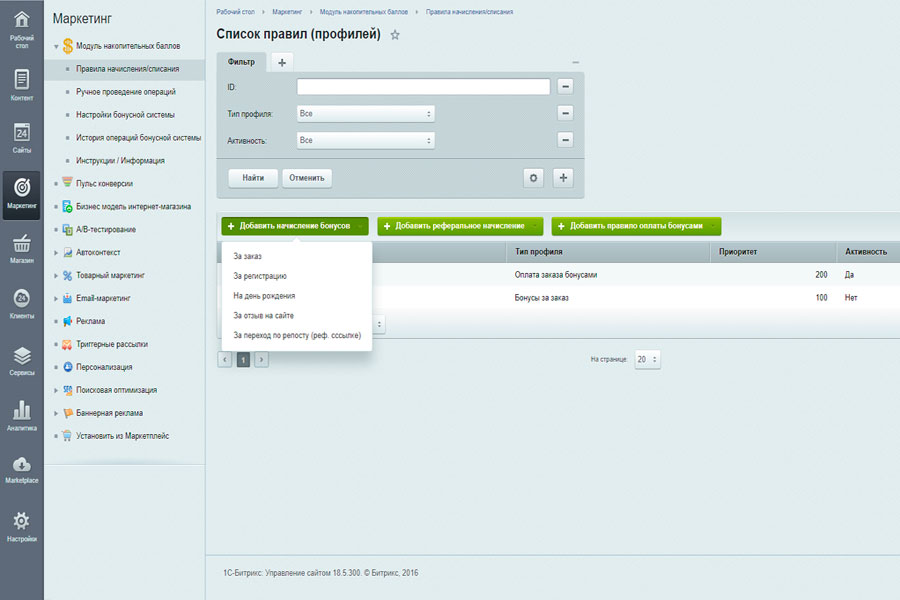Open the Аналитика chart icon
The image size is (900, 600).
(x=21, y=415)
